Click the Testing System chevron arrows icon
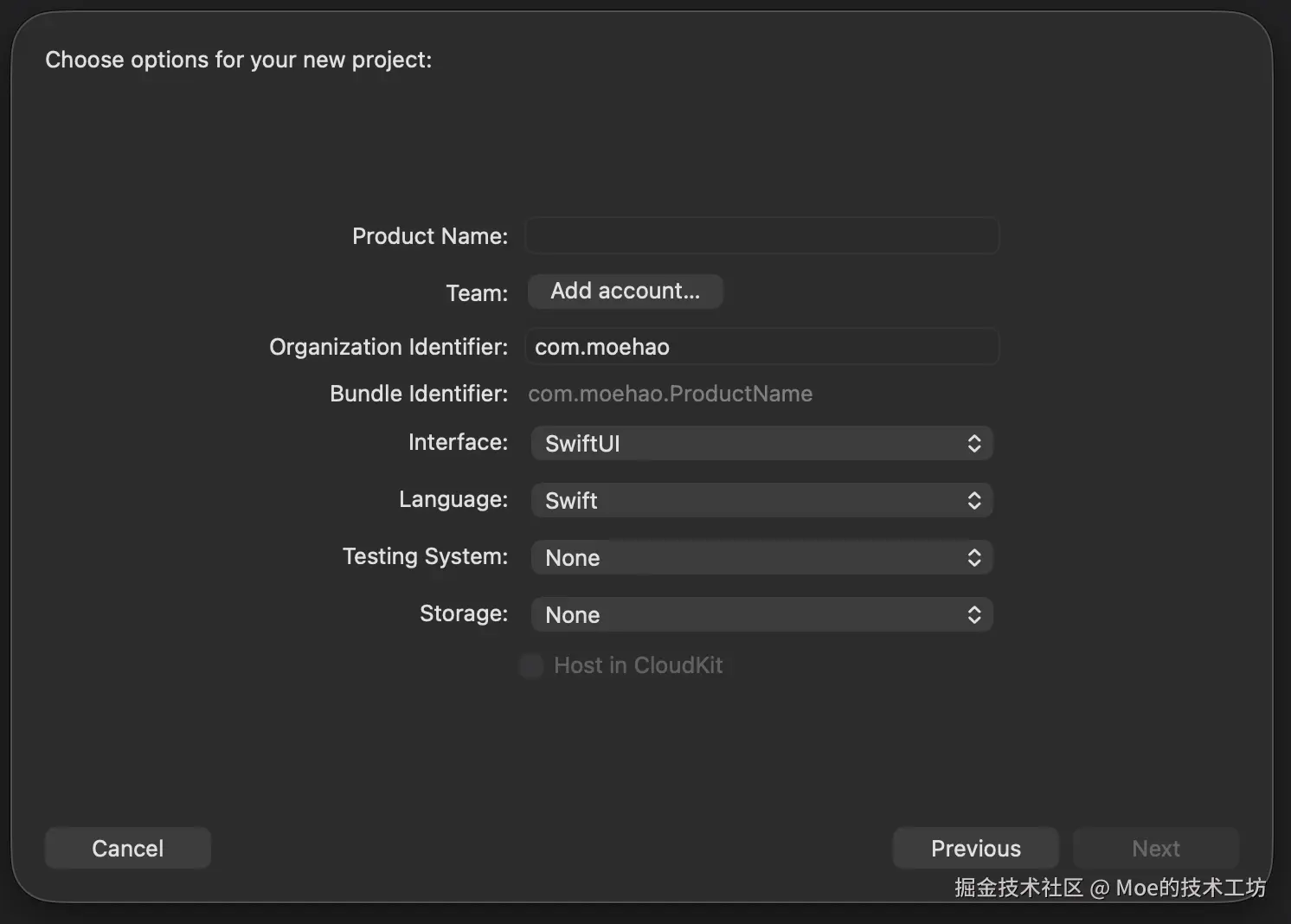Screen dimensions: 1291x924 pos(973,558)
